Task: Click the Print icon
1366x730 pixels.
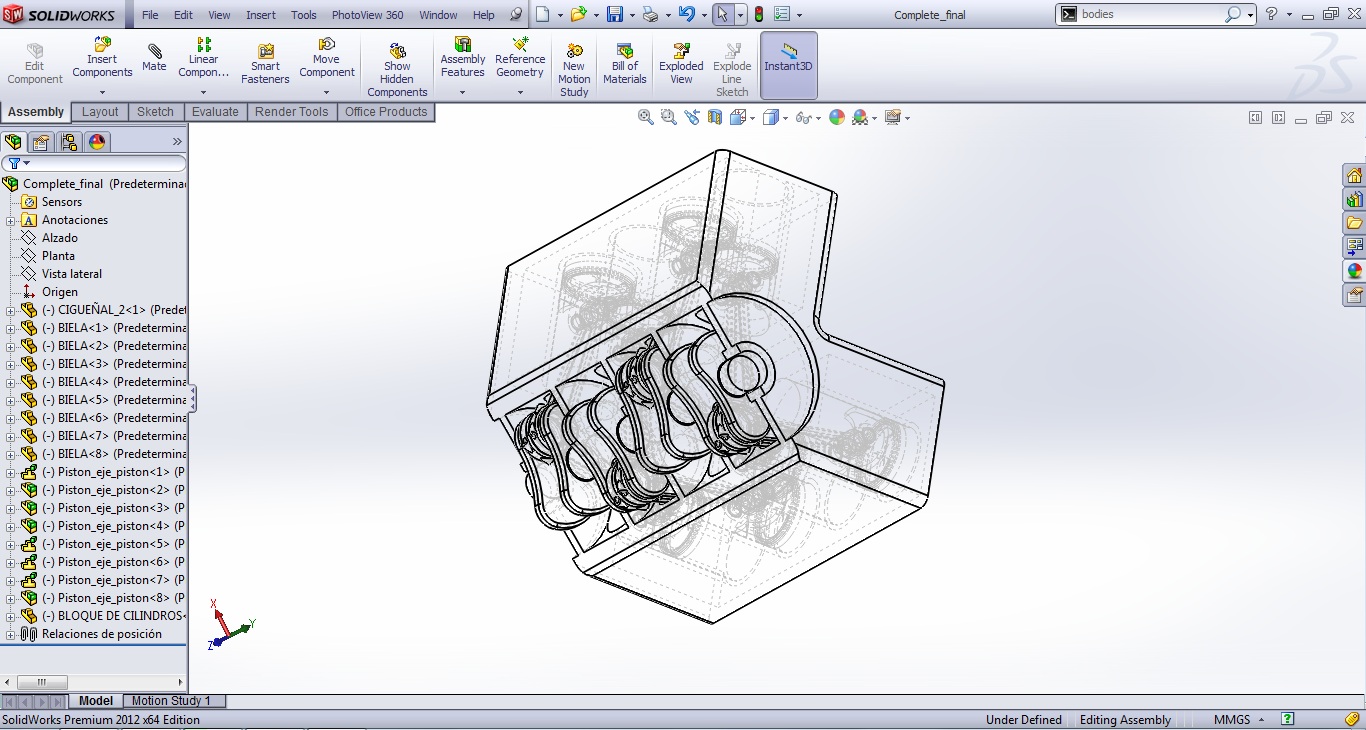Action: click(x=651, y=14)
